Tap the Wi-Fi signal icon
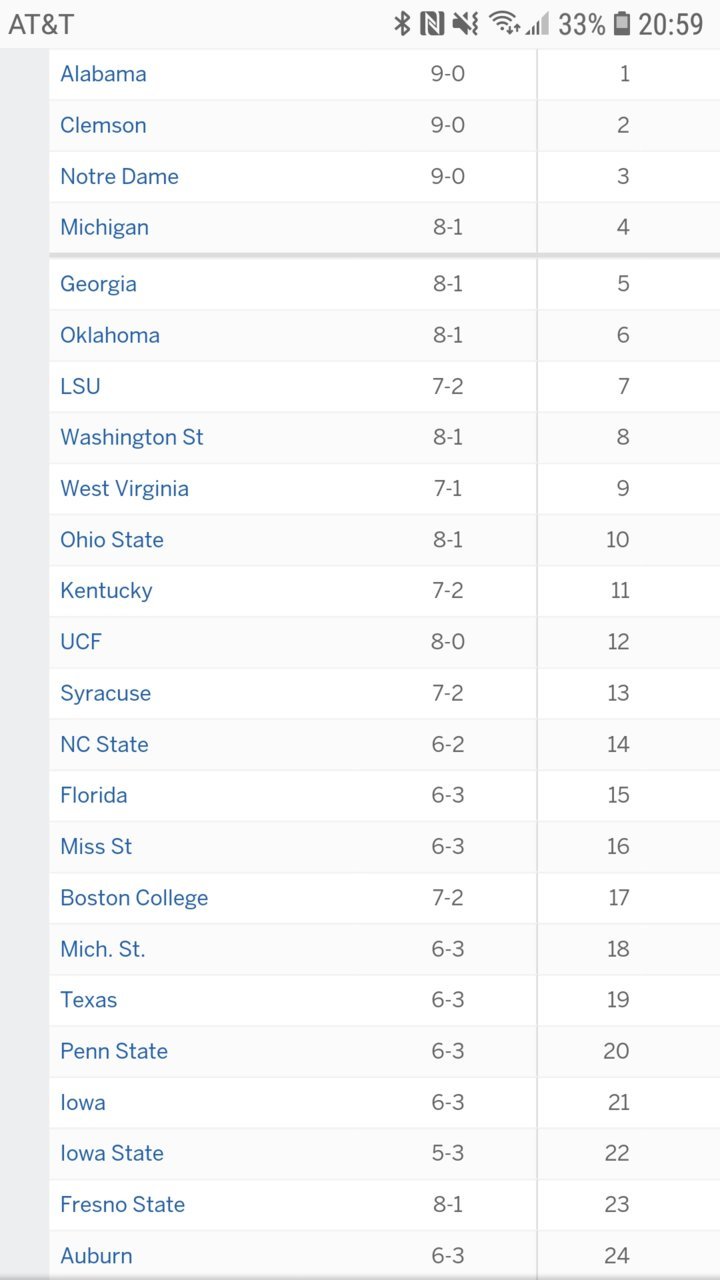The image size is (720, 1280). (504, 24)
